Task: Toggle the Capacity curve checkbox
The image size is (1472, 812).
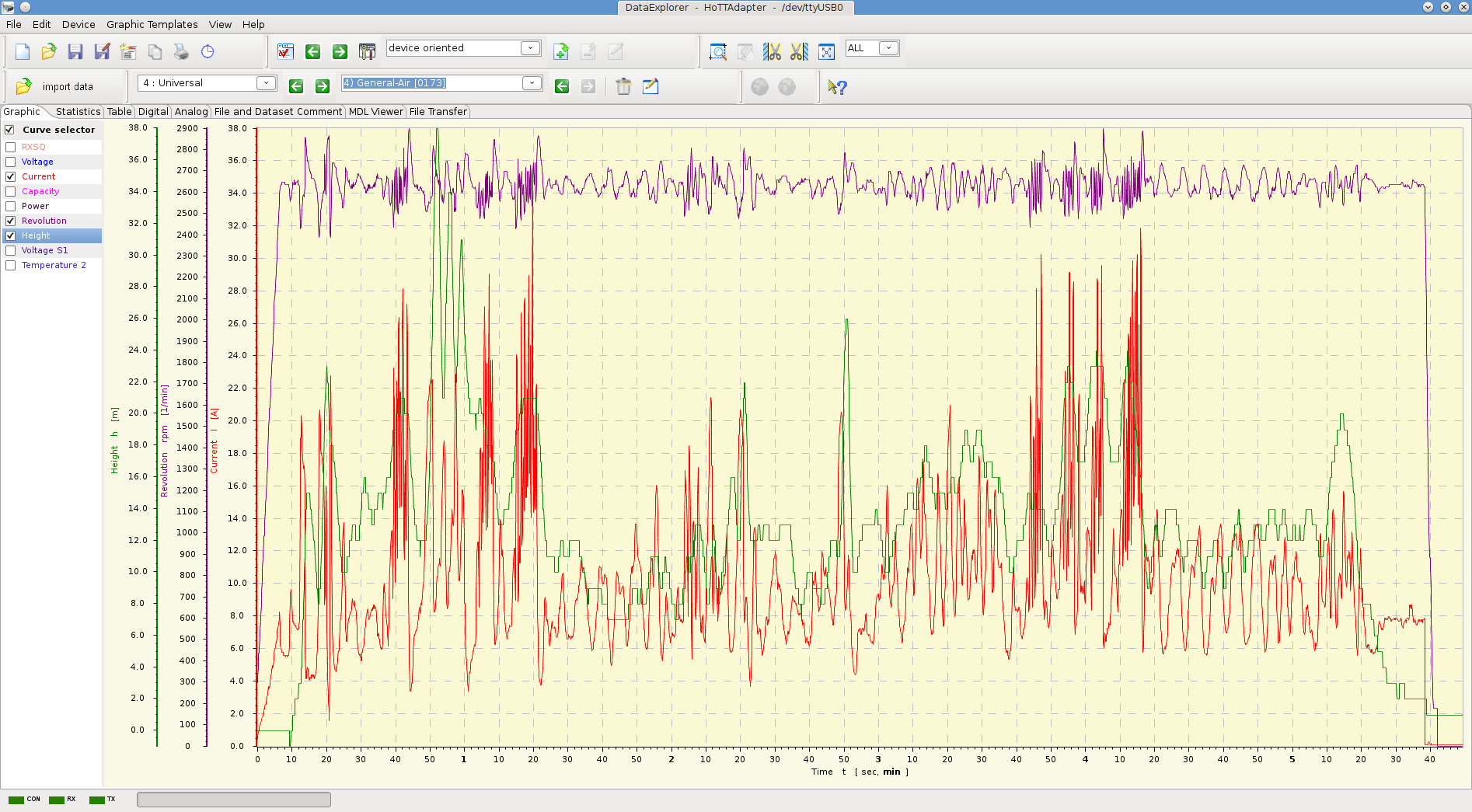Action: pos(11,191)
